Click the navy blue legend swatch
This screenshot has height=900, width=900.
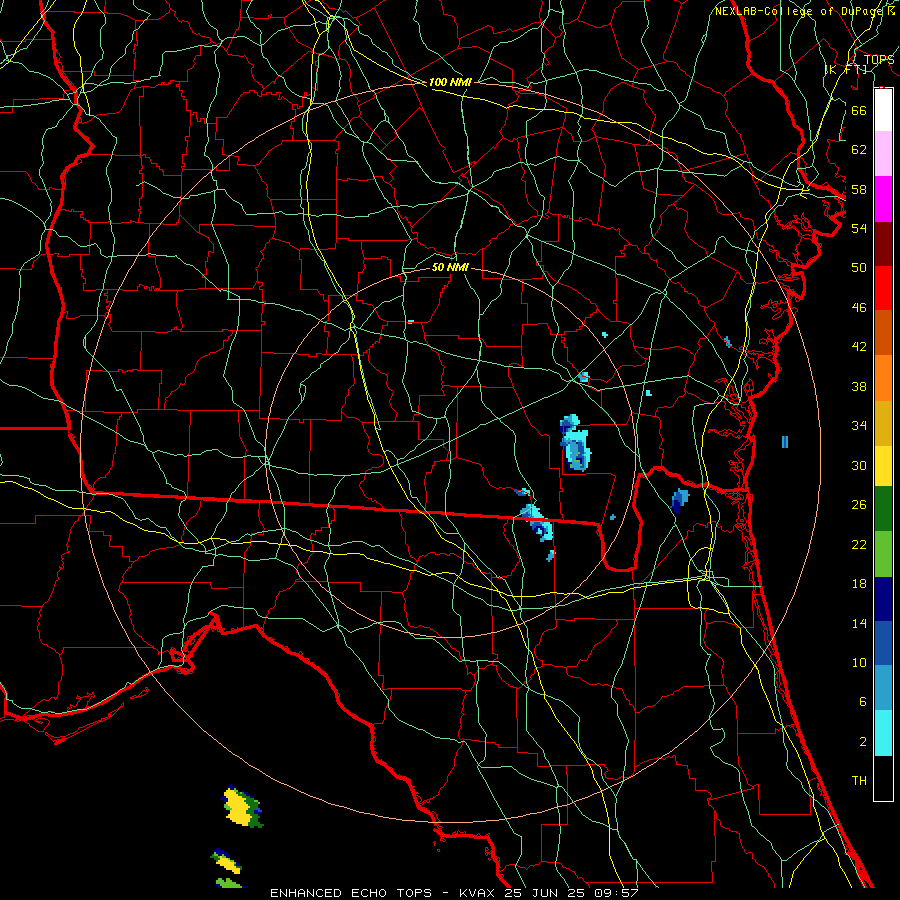[883, 599]
